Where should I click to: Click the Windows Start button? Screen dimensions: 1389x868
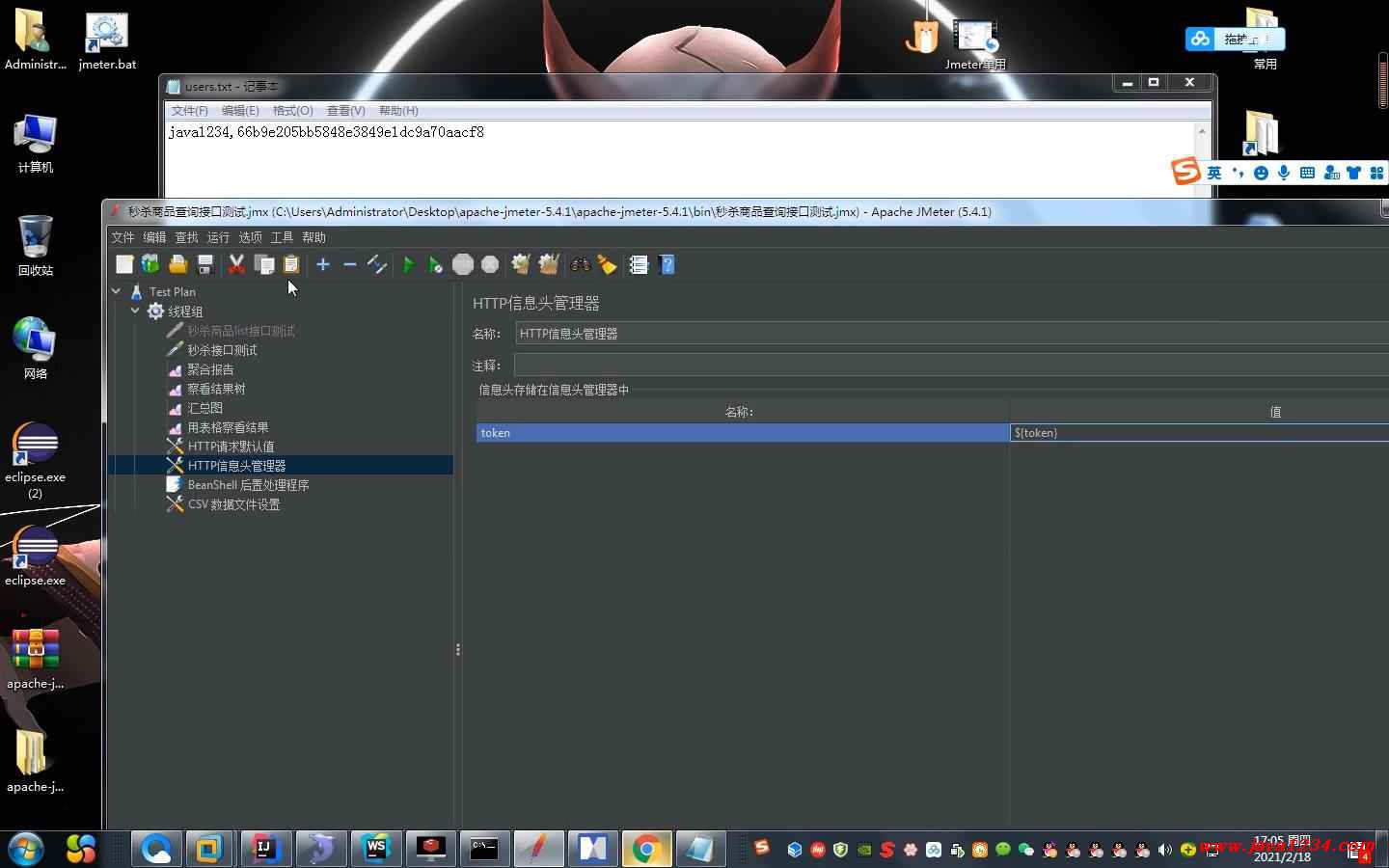[25, 849]
